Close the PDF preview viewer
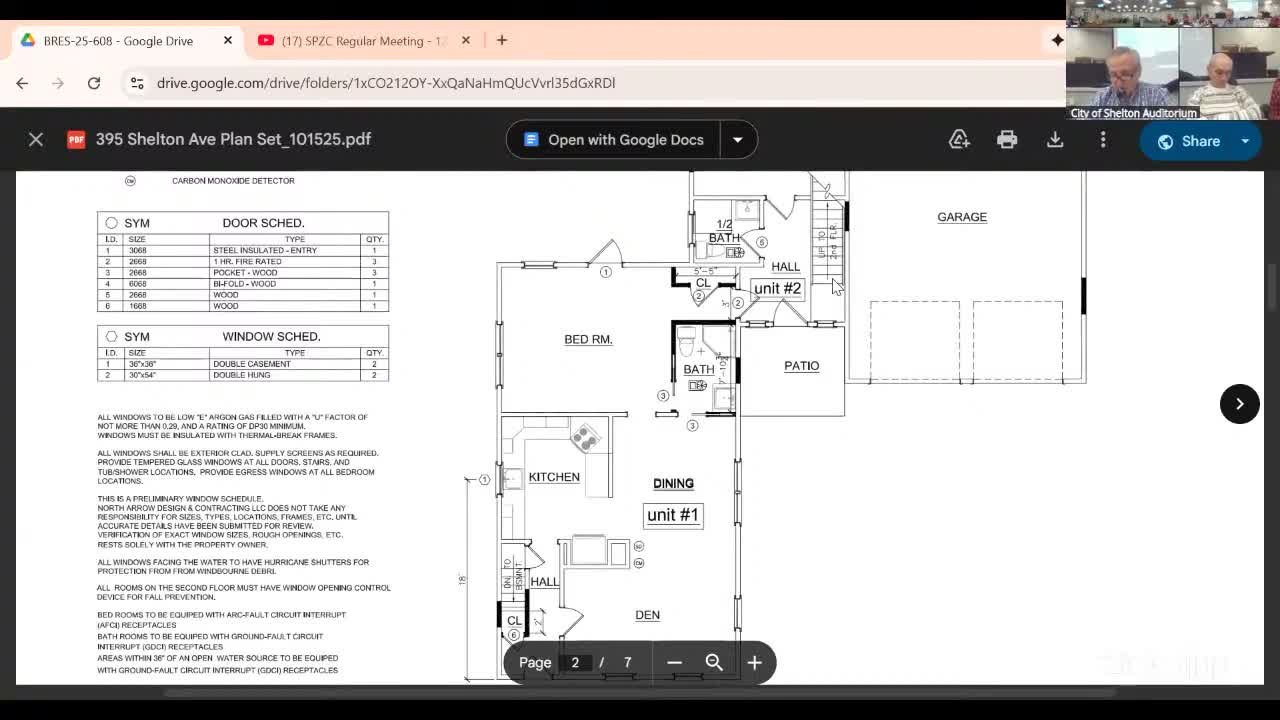This screenshot has width=1280, height=720. click(x=36, y=139)
